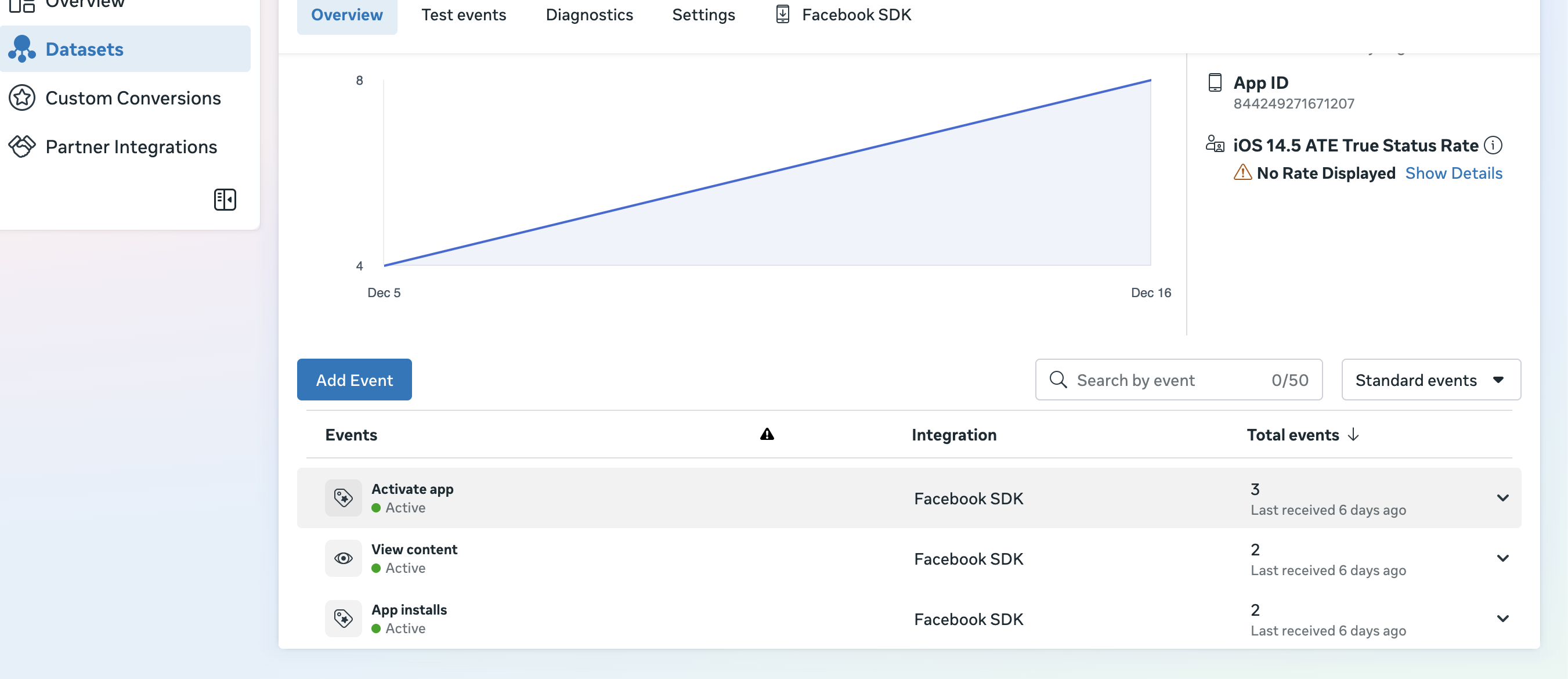Expand the View content row chevron
This screenshot has width=1568, height=679.
pyautogui.click(x=1502, y=558)
